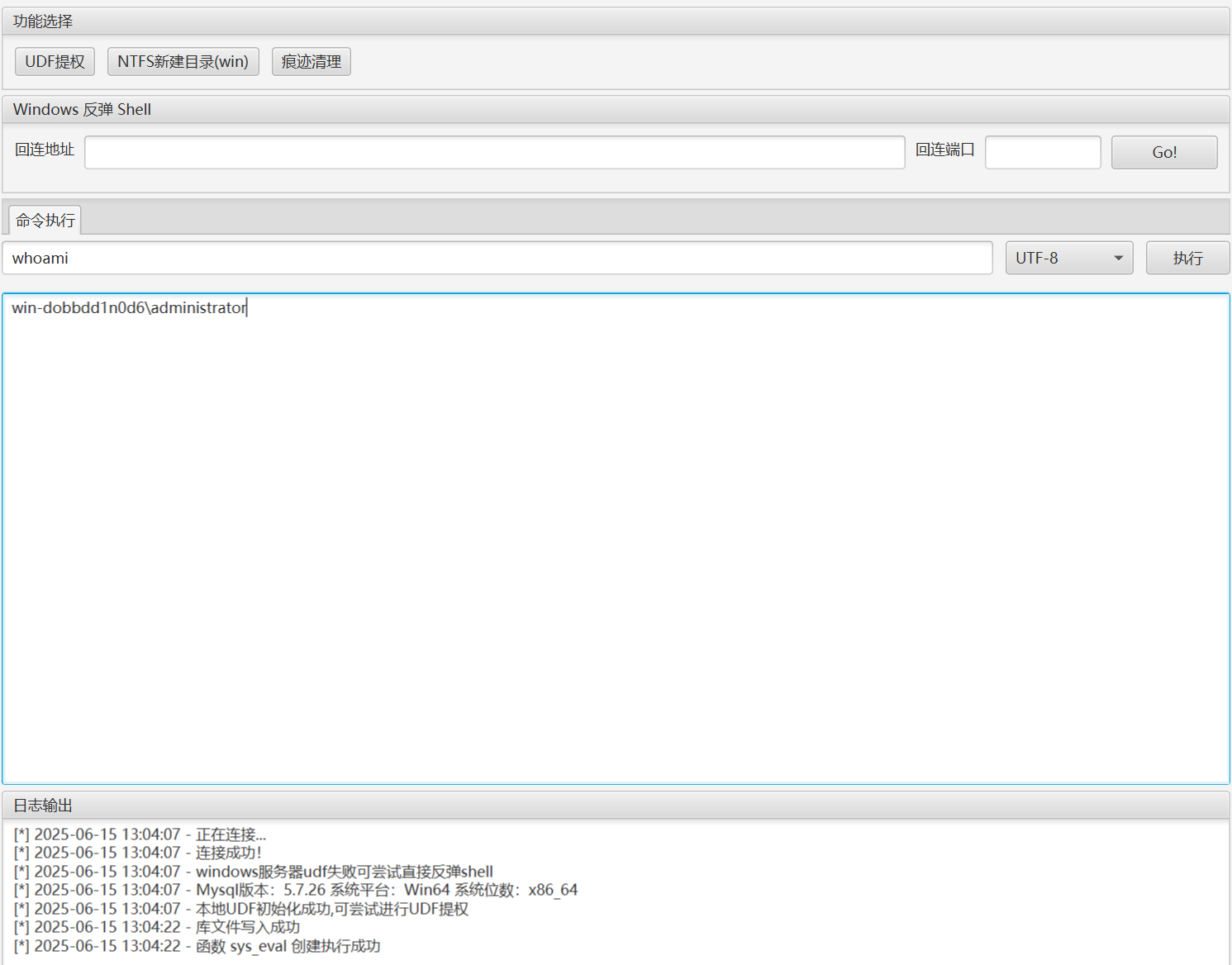The height and width of the screenshot is (965, 1232).
Task: Click the command output text area
Action: tap(616, 537)
